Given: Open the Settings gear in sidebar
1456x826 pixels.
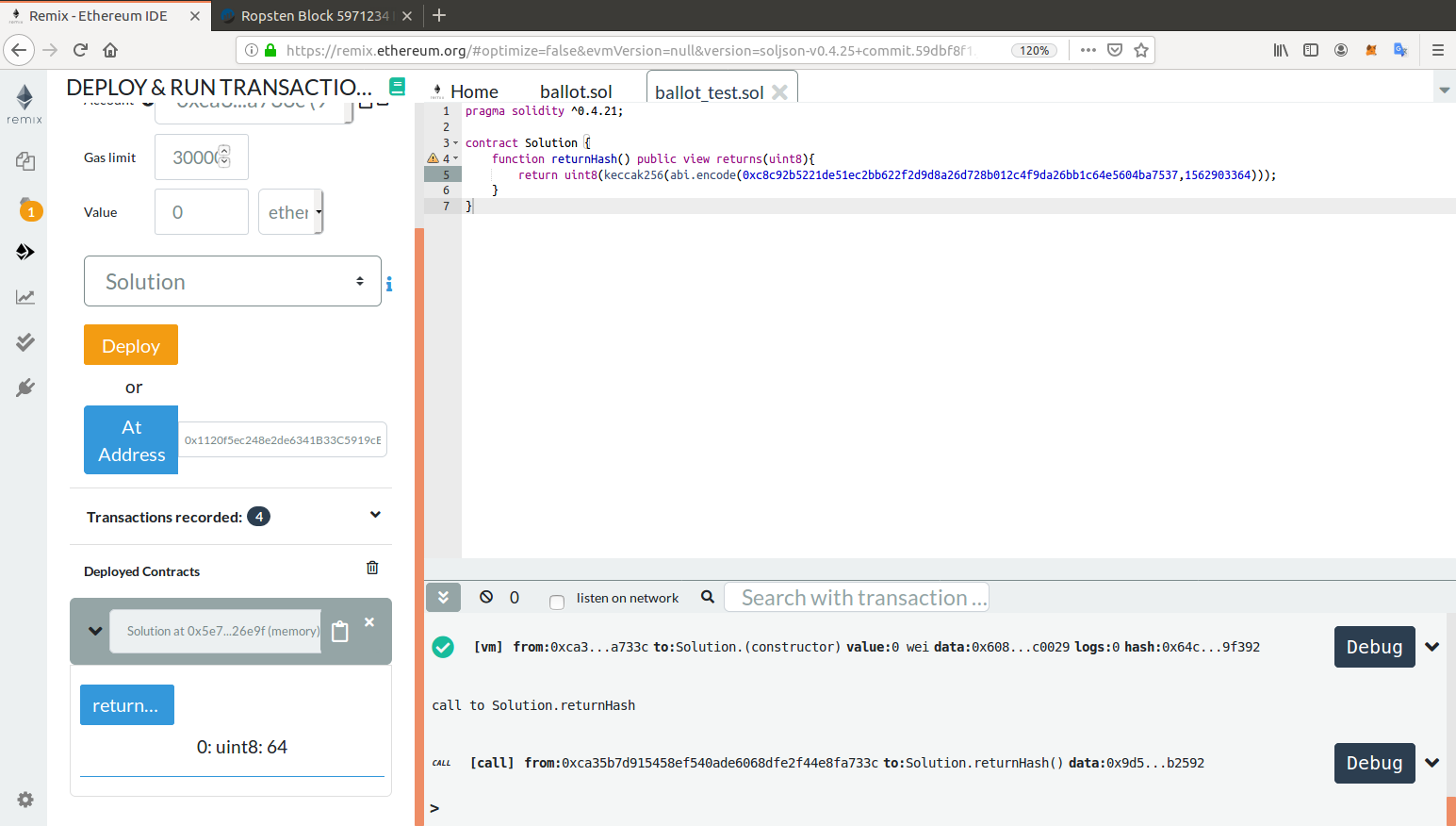Looking at the screenshot, I should [25, 800].
